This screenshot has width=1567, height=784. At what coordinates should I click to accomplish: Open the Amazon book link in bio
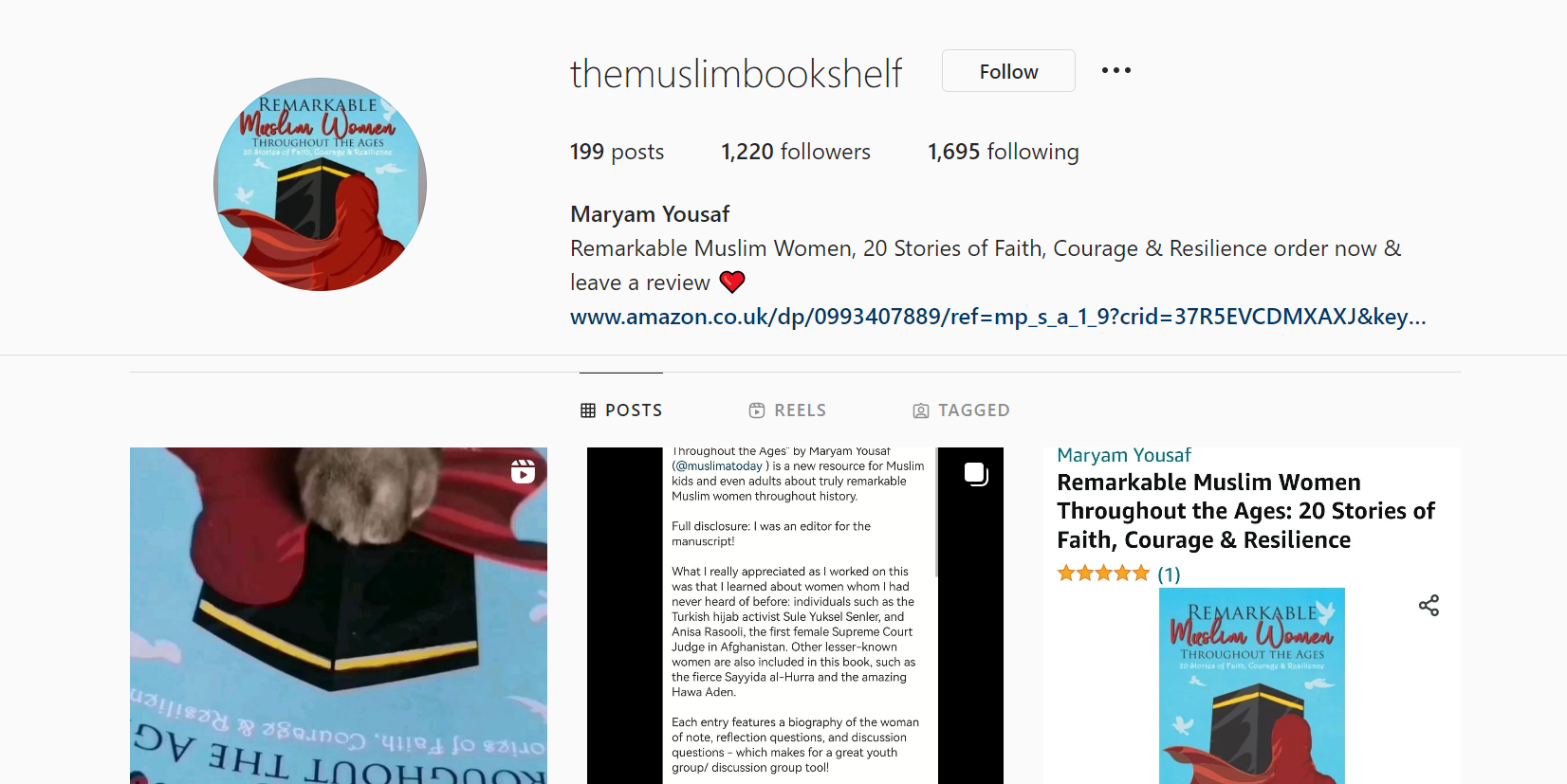click(x=998, y=317)
